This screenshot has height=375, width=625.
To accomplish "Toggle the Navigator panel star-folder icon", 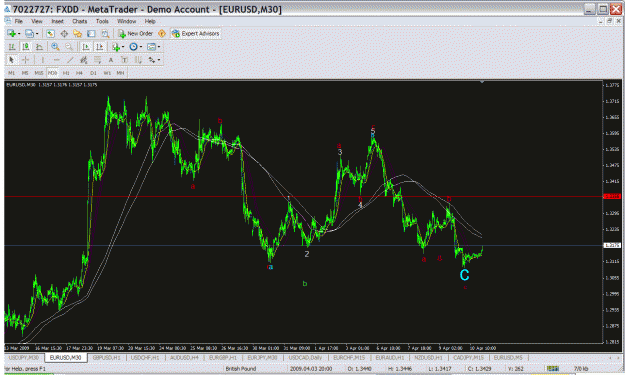I will 77,33.
